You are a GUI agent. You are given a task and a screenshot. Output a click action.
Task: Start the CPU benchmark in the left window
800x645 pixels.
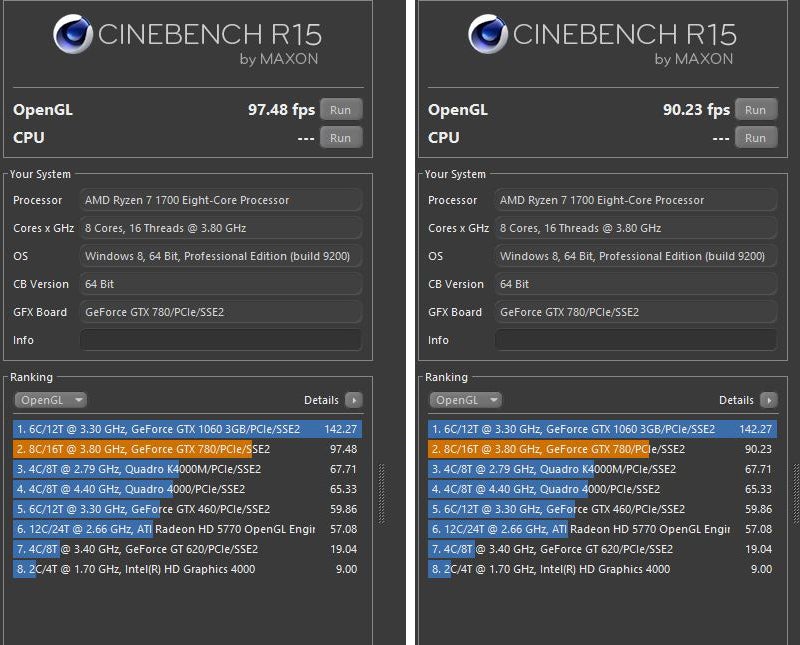tap(341, 138)
